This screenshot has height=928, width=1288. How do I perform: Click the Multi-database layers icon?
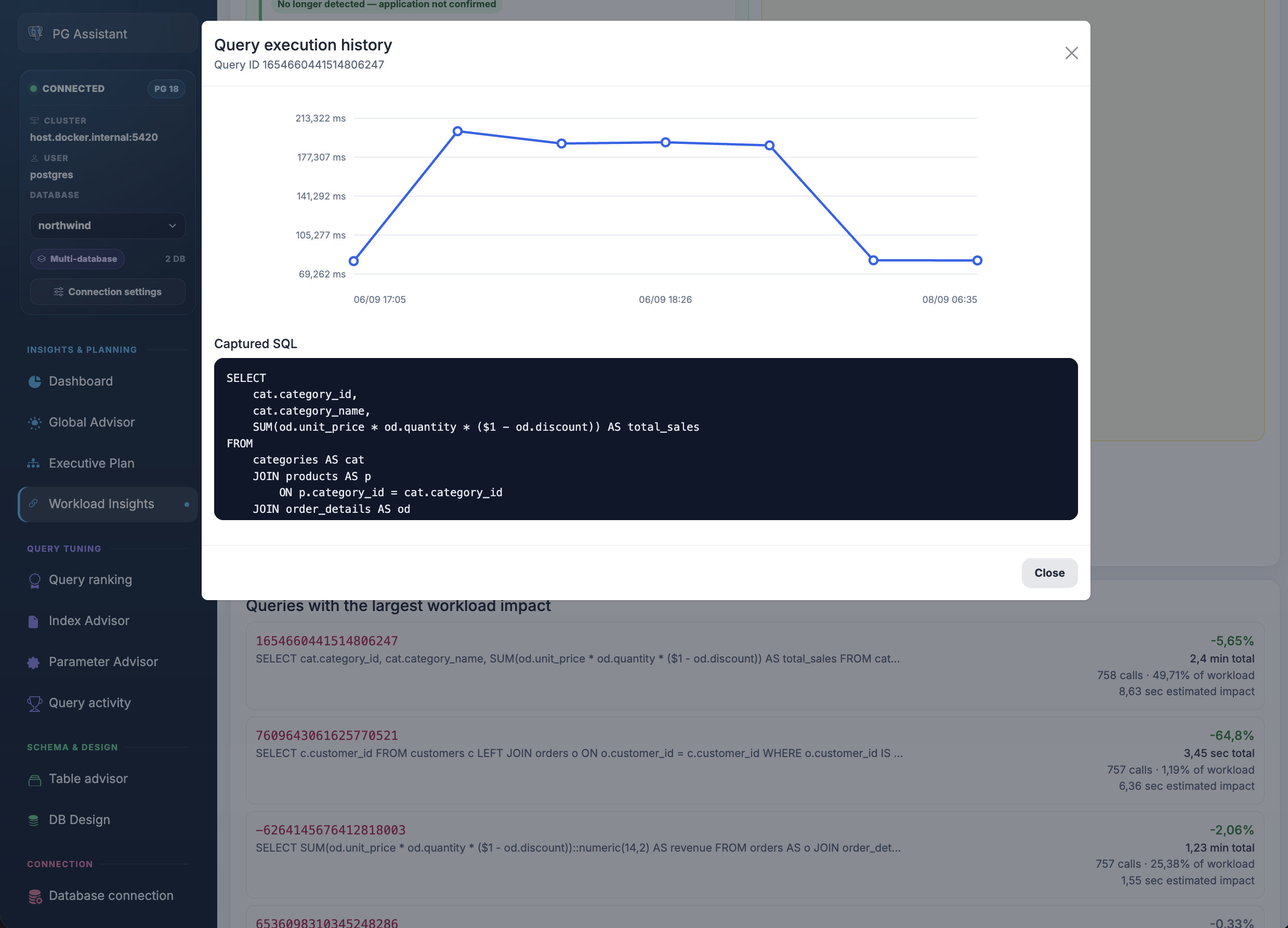coord(42,259)
